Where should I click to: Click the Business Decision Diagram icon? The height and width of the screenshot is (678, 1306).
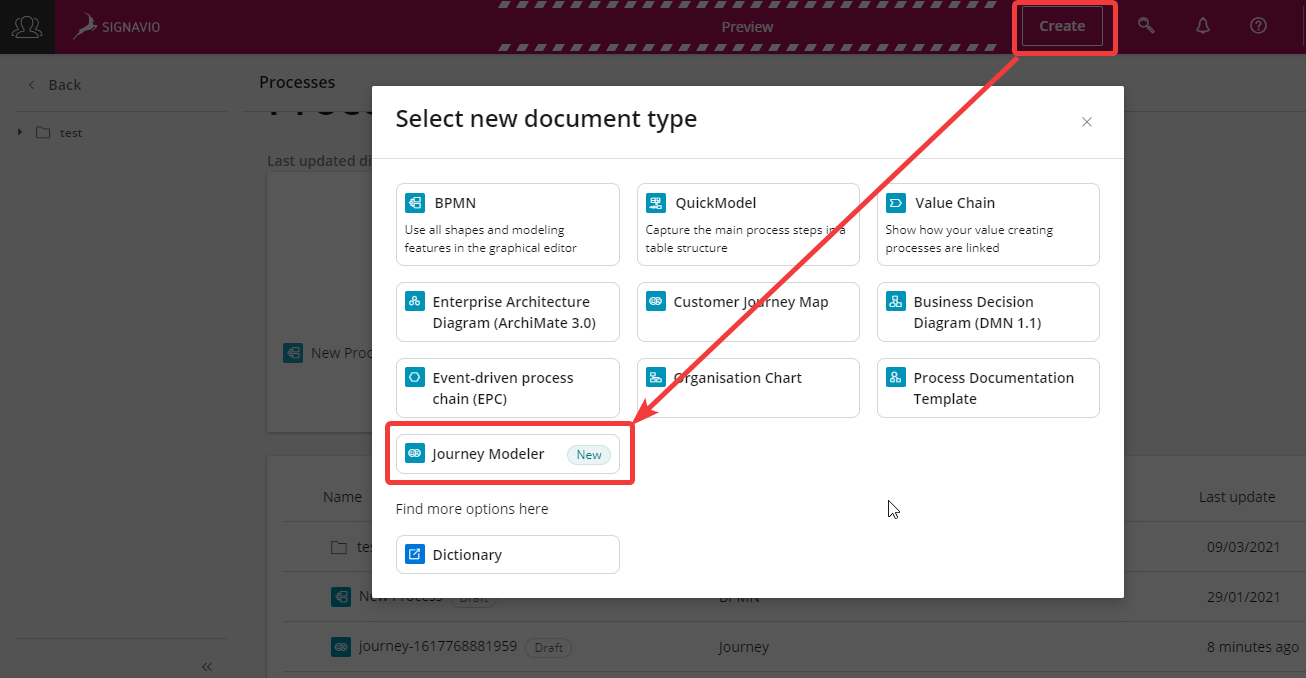point(896,301)
